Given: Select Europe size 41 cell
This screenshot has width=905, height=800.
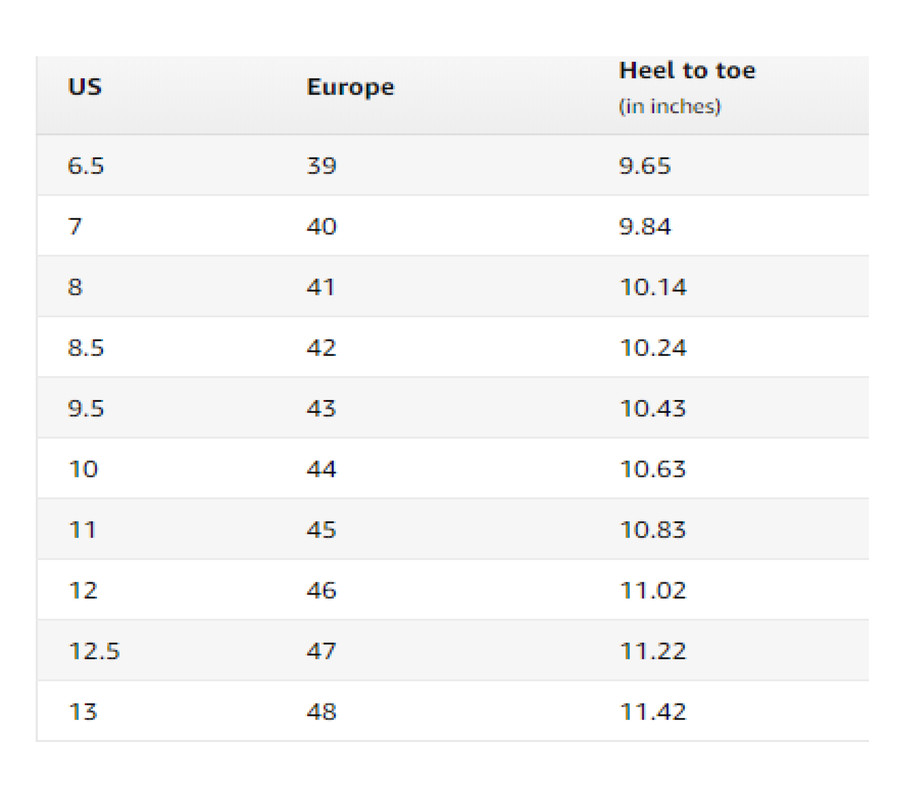Looking at the screenshot, I should tap(322, 288).
